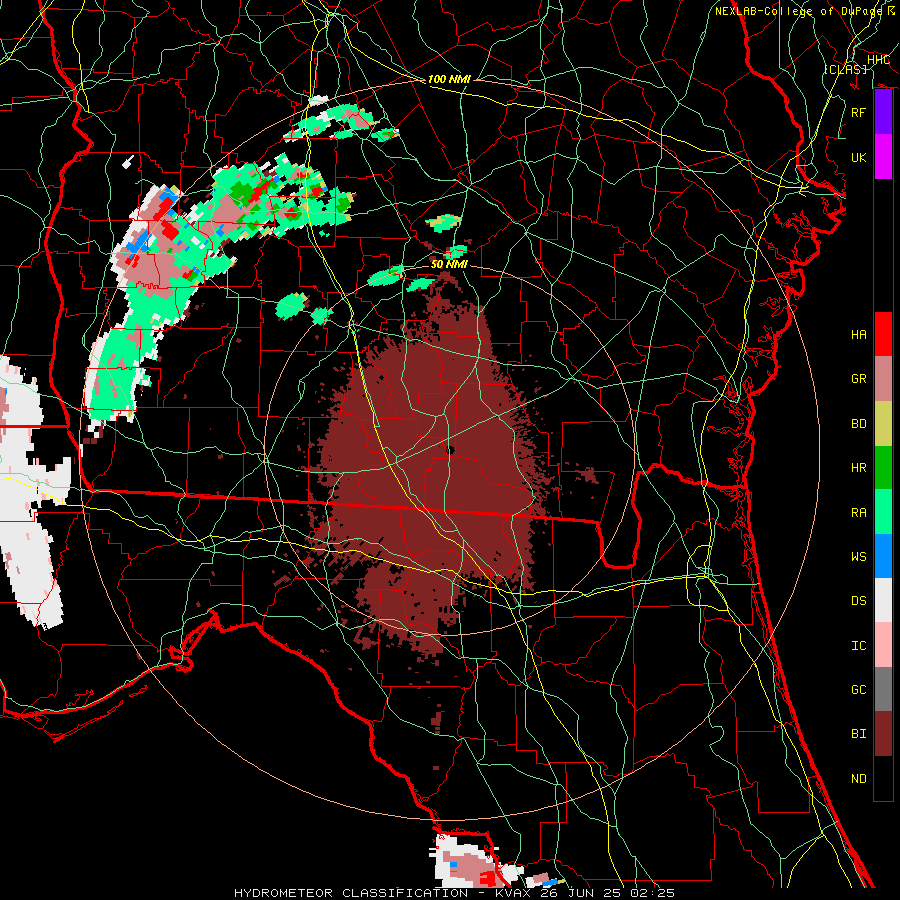Click the "IC" legend label
Screen dimensions: 900x900
click(x=858, y=645)
